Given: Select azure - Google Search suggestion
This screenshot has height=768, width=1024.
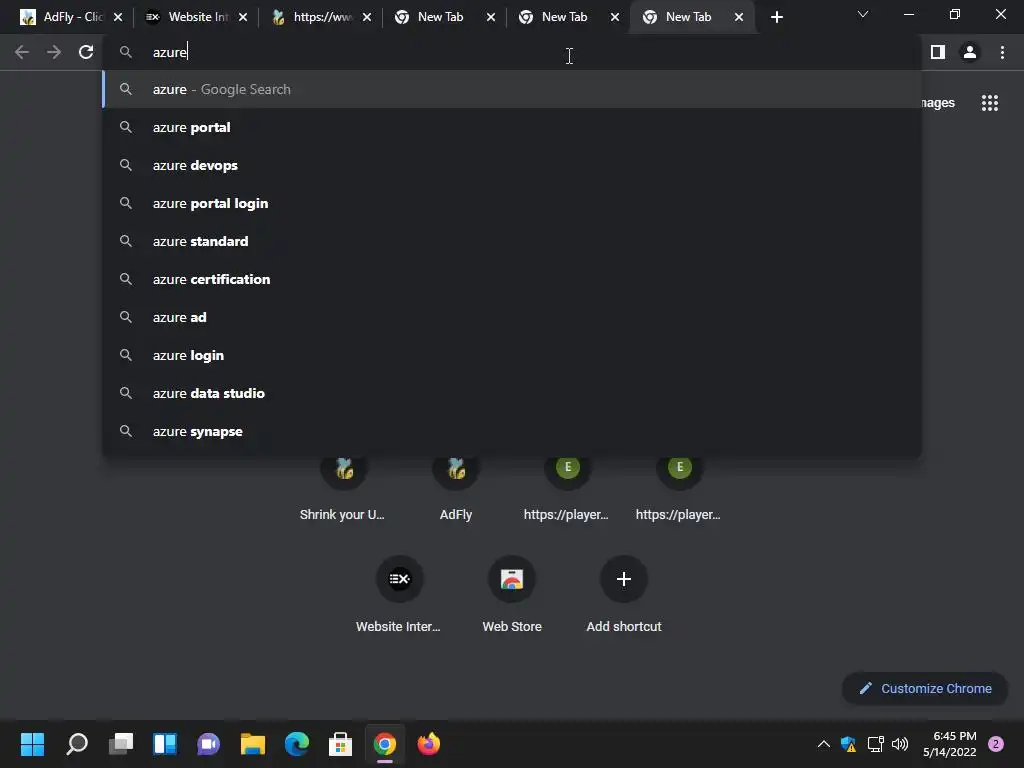Looking at the screenshot, I should click(x=511, y=89).
